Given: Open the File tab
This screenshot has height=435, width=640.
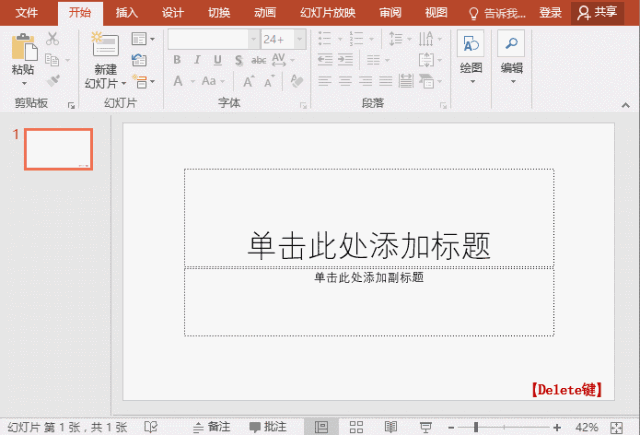Looking at the screenshot, I should click(27, 13).
